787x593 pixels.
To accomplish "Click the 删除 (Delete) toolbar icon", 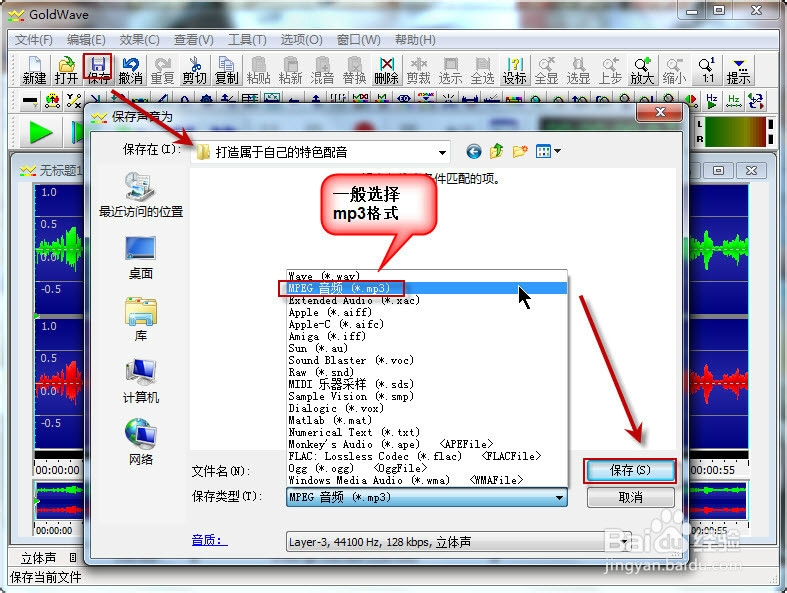I will pos(386,70).
